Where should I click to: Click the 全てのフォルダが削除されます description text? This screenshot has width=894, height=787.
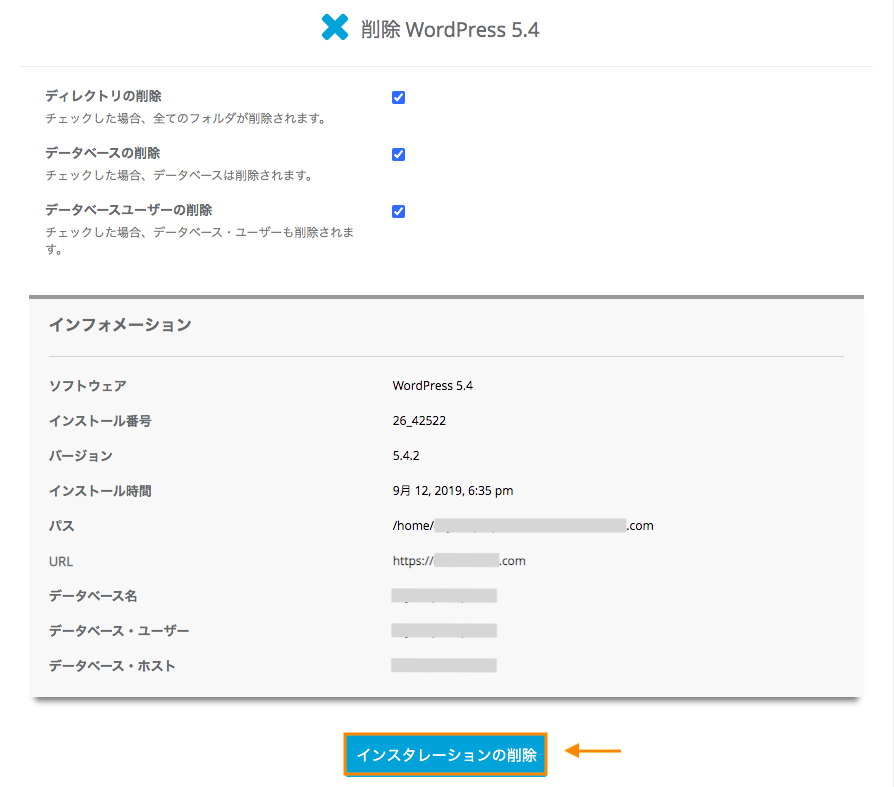pos(186,119)
